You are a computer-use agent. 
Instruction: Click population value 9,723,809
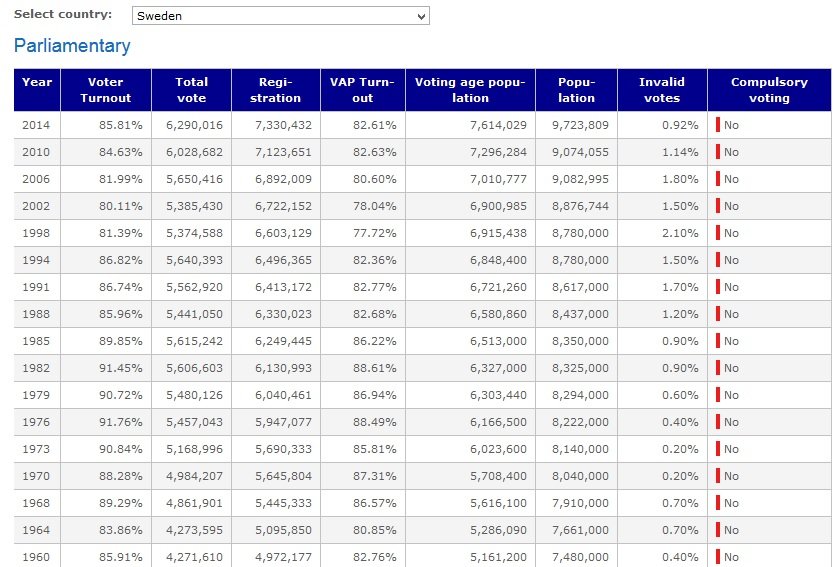580,125
